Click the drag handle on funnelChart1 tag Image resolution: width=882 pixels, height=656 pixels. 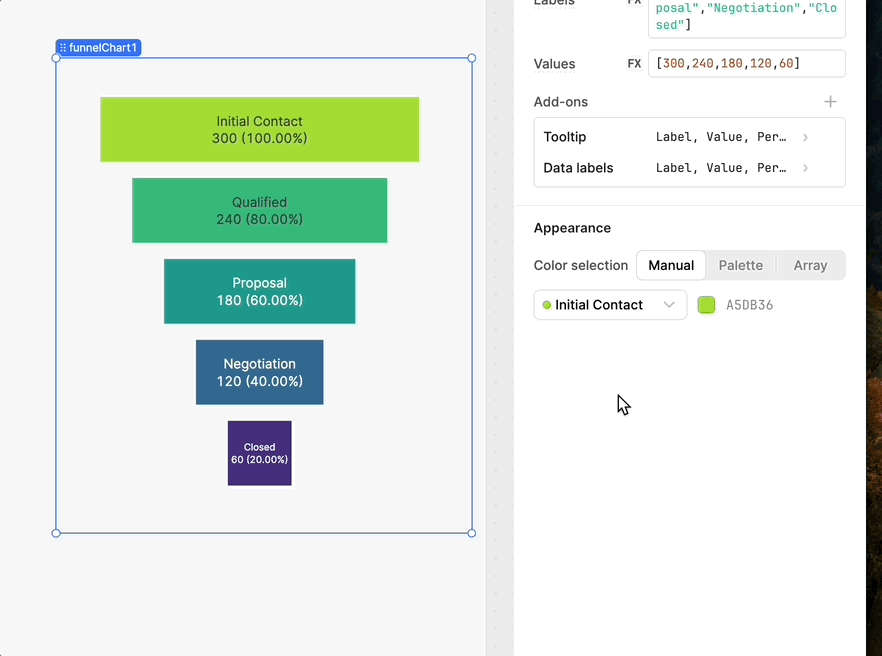62,48
